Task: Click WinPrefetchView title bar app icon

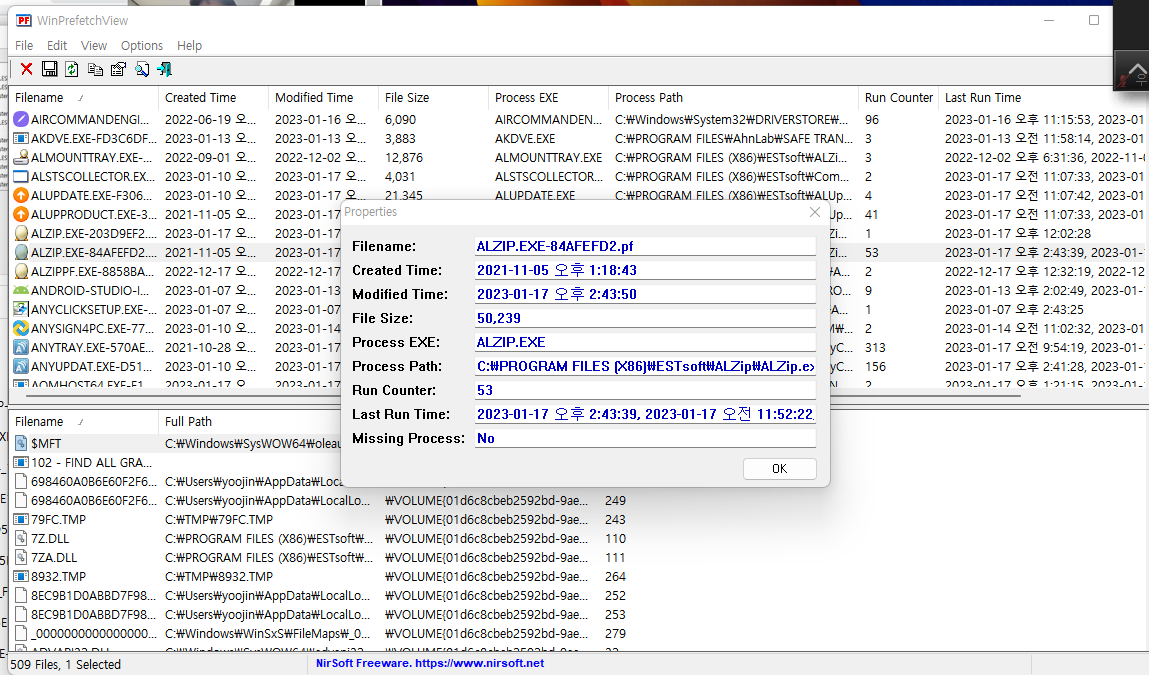Action: pos(24,21)
